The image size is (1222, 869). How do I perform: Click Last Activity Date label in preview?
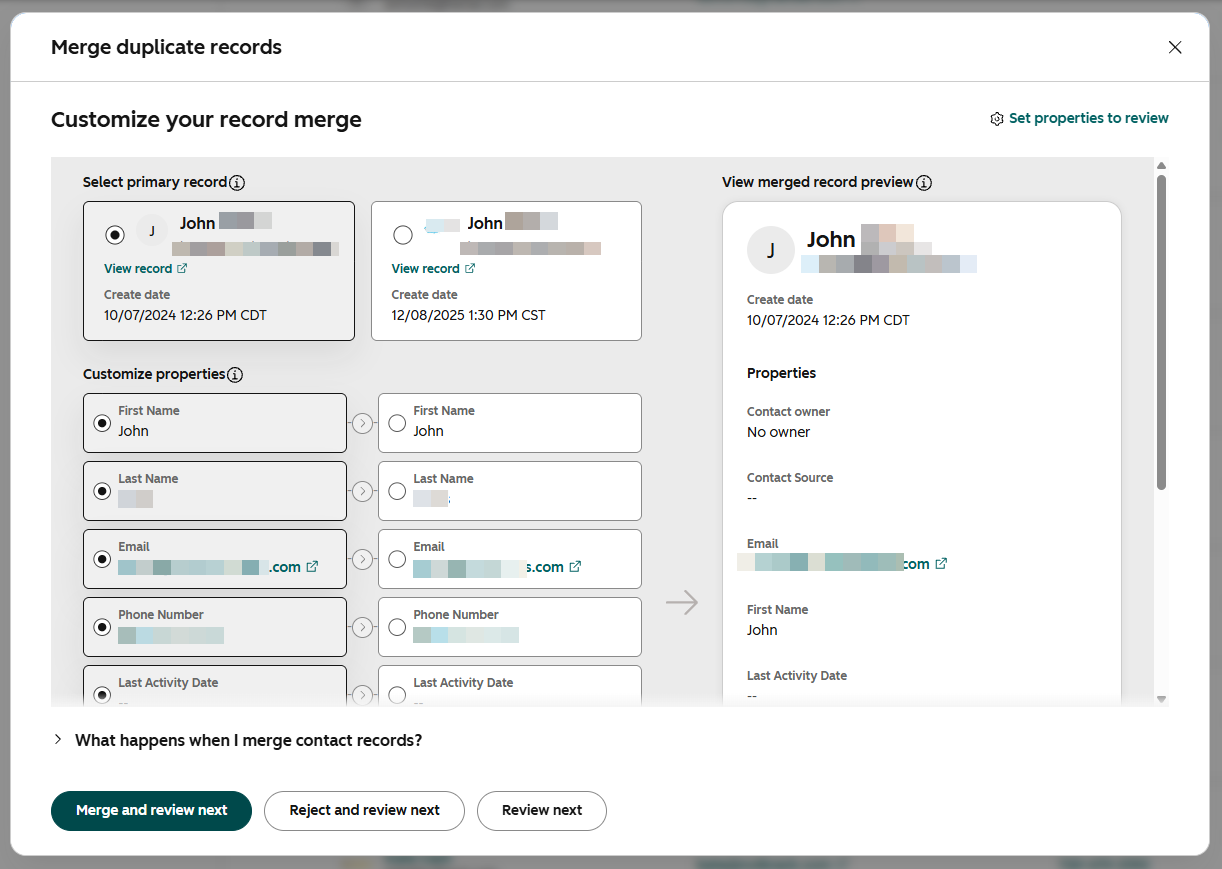(x=797, y=676)
